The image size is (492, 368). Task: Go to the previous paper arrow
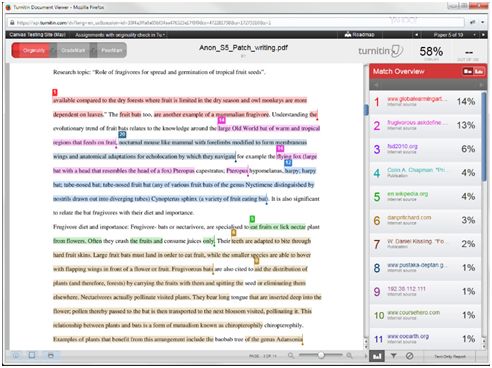[x=416, y=35]
